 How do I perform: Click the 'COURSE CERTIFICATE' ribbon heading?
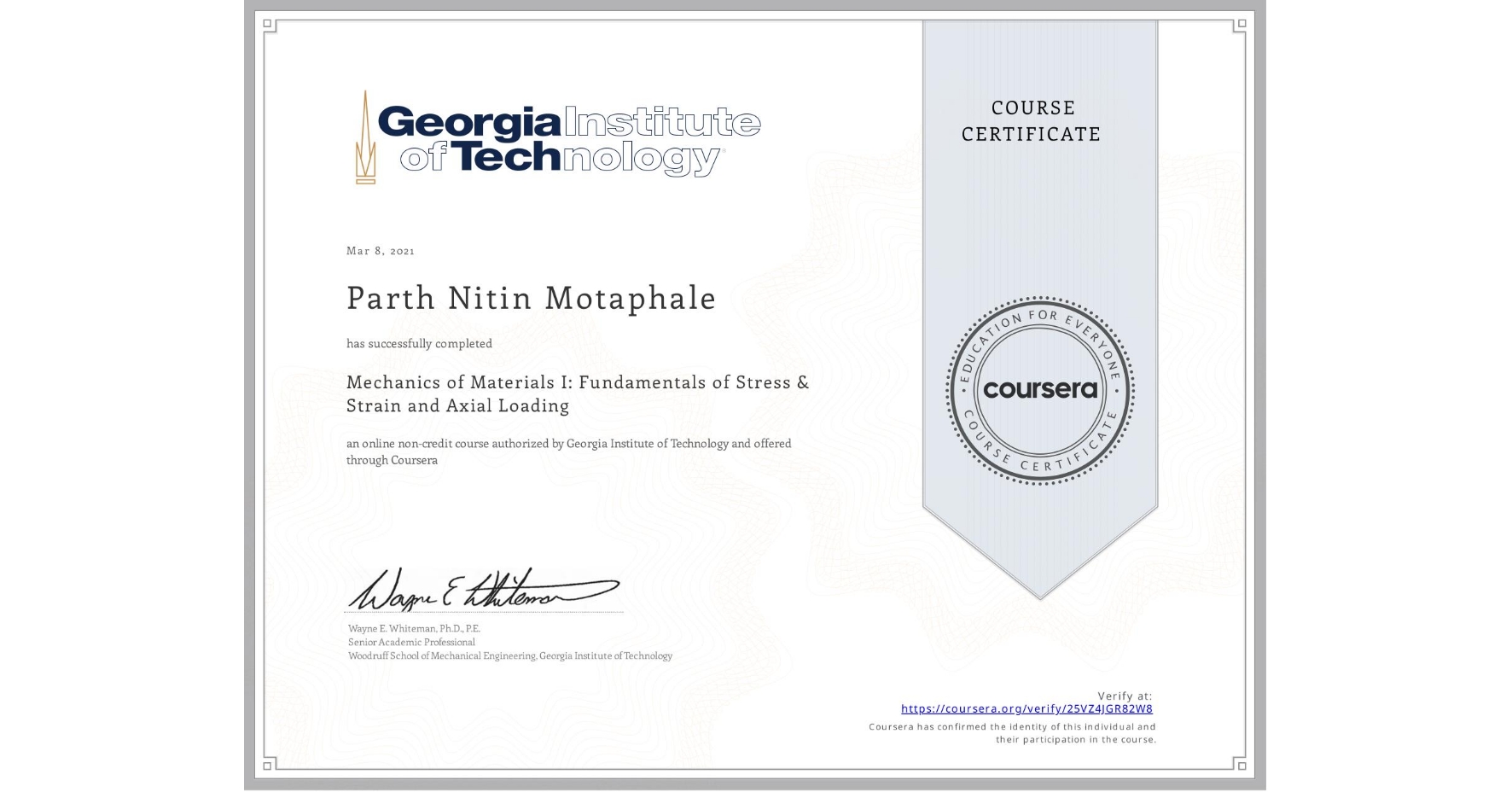coord(1032,121)
